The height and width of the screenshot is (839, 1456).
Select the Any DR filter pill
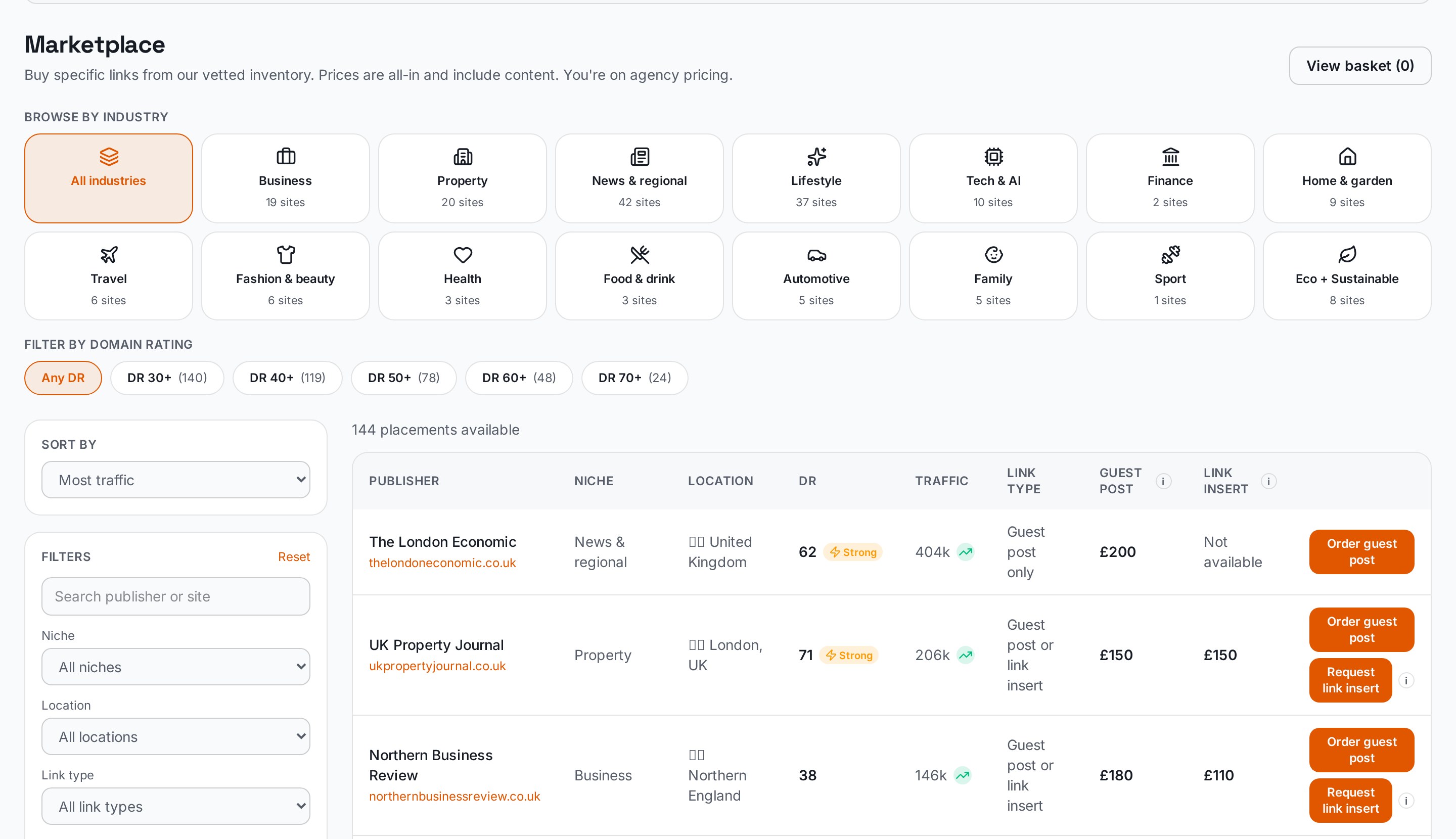[x=63, y=378]
